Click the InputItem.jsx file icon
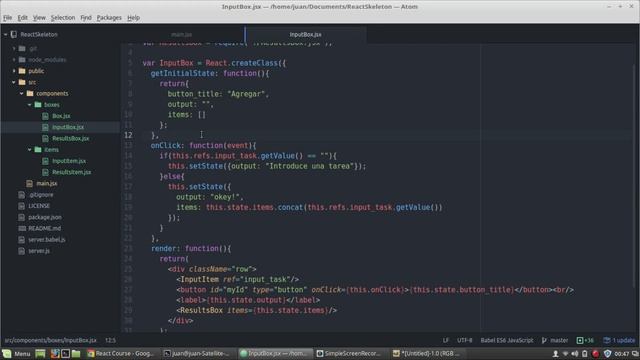The width and height of the screenshot is (640, 360). tap(45, 161)
